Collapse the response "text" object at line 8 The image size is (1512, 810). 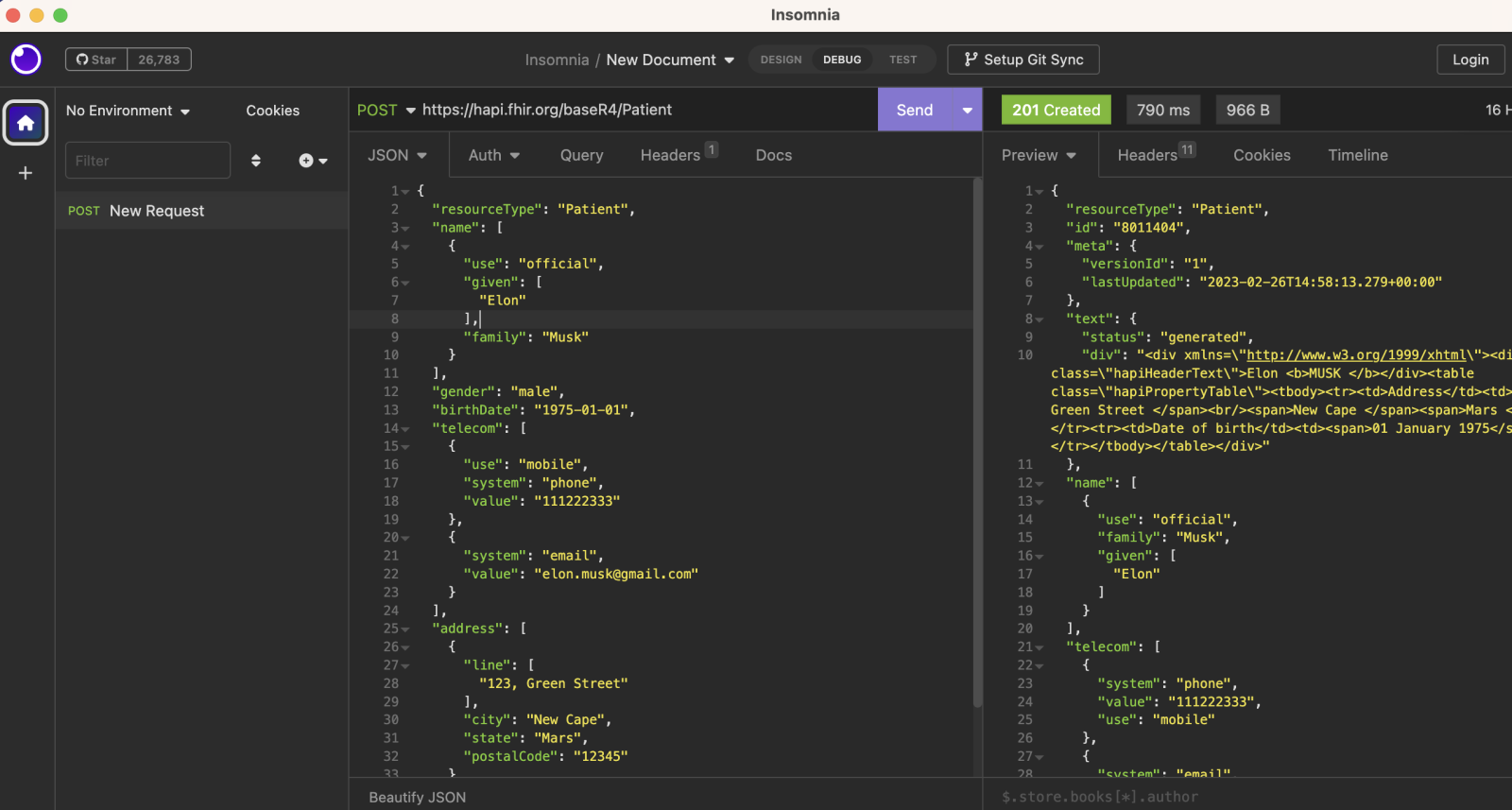click(1039, 319)
